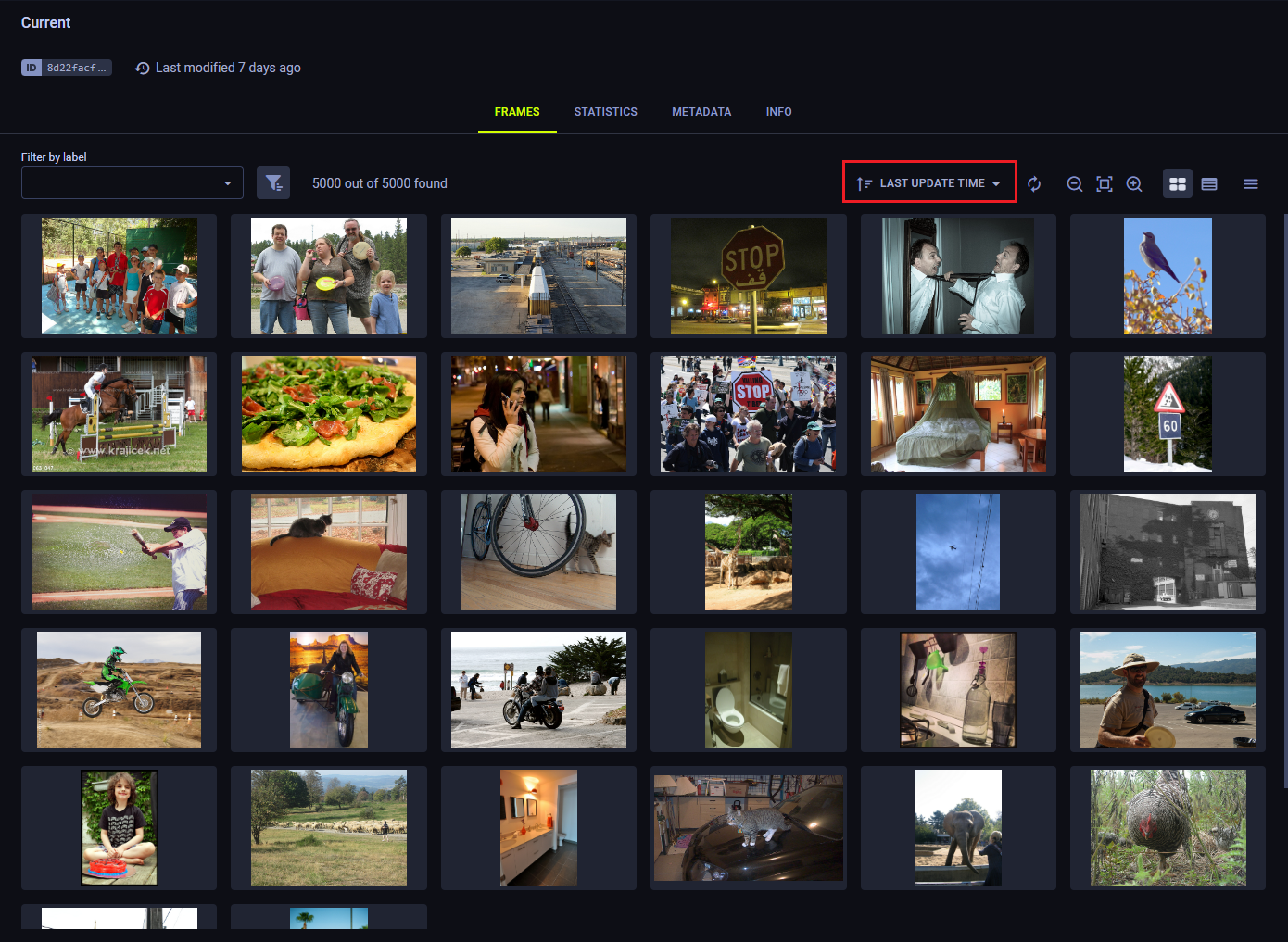The image size is (1288, 942).
Task: Click the 'Last modified 7 days ago' text
Action: (x=228, y=68)
